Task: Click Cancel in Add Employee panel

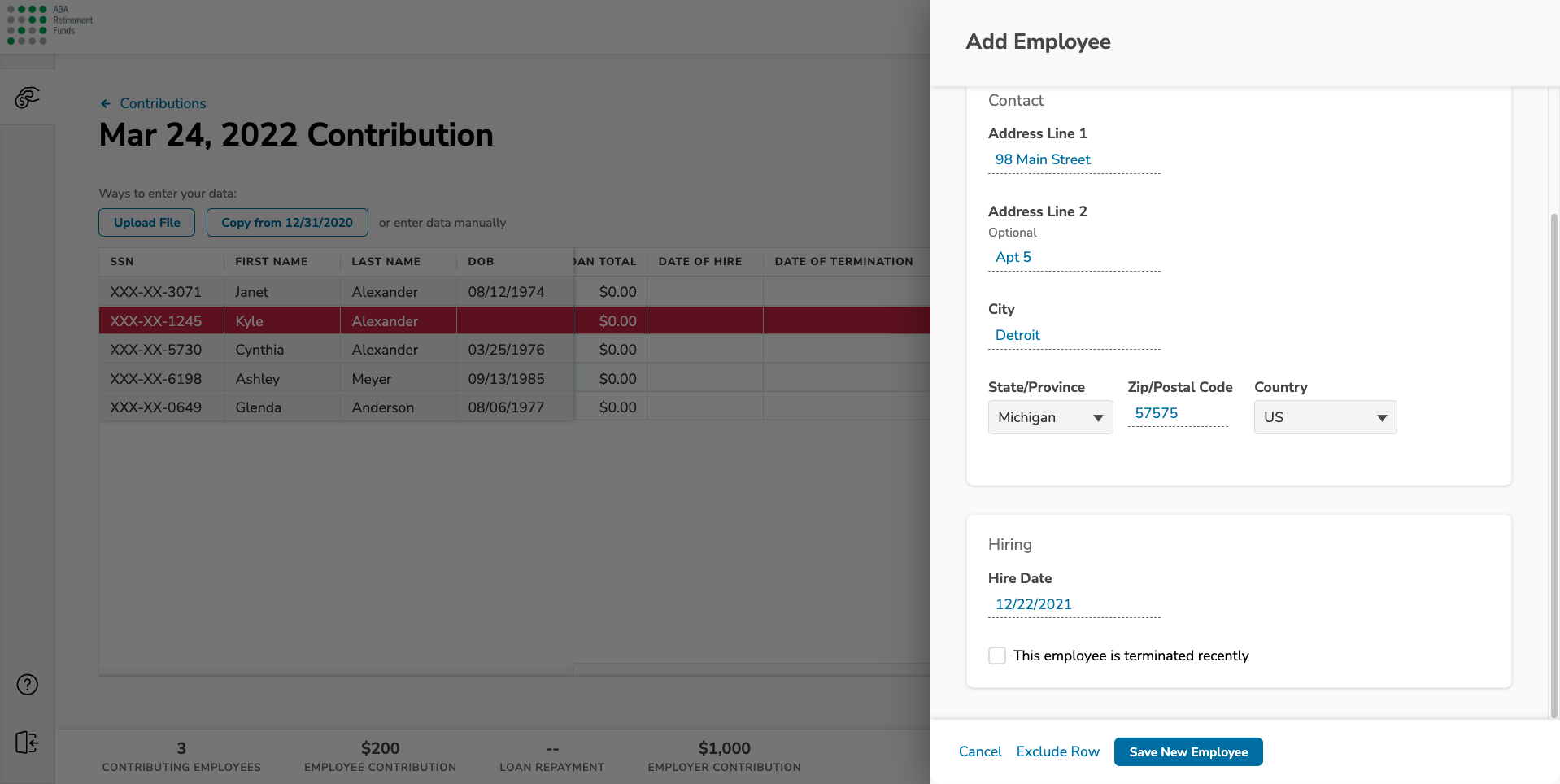Action: [x=980, y=751]
